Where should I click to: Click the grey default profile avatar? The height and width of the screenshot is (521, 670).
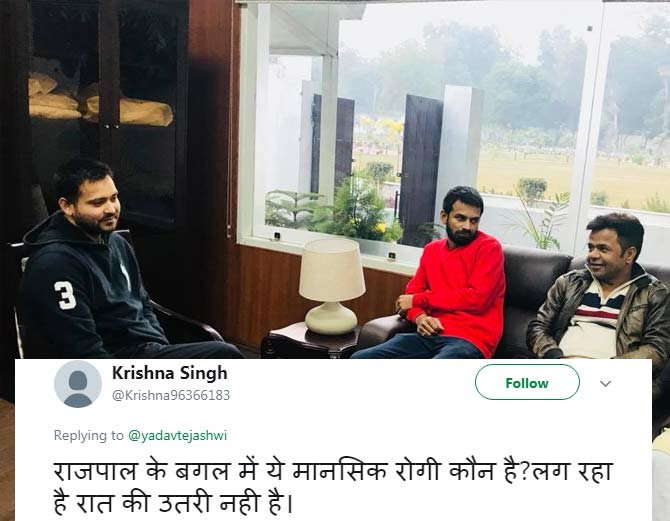point(77,384)
